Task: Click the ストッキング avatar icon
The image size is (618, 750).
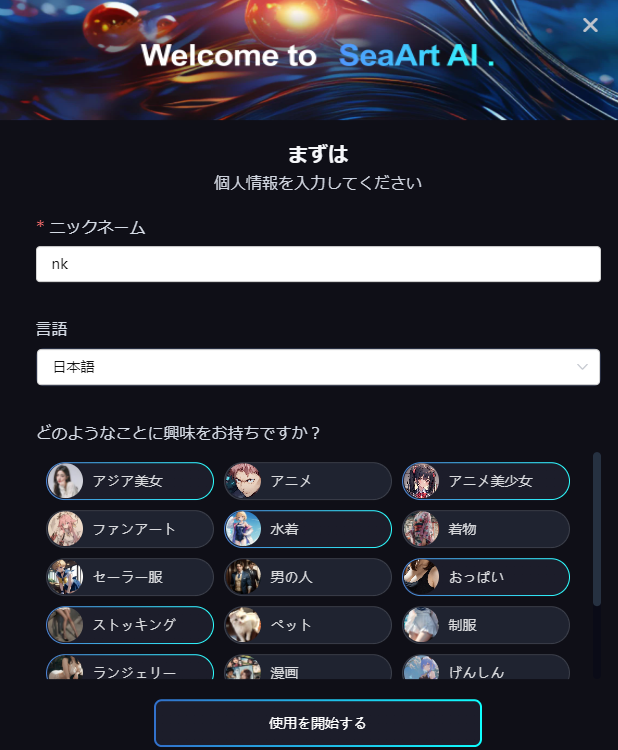Action: (x=66, y=625)
